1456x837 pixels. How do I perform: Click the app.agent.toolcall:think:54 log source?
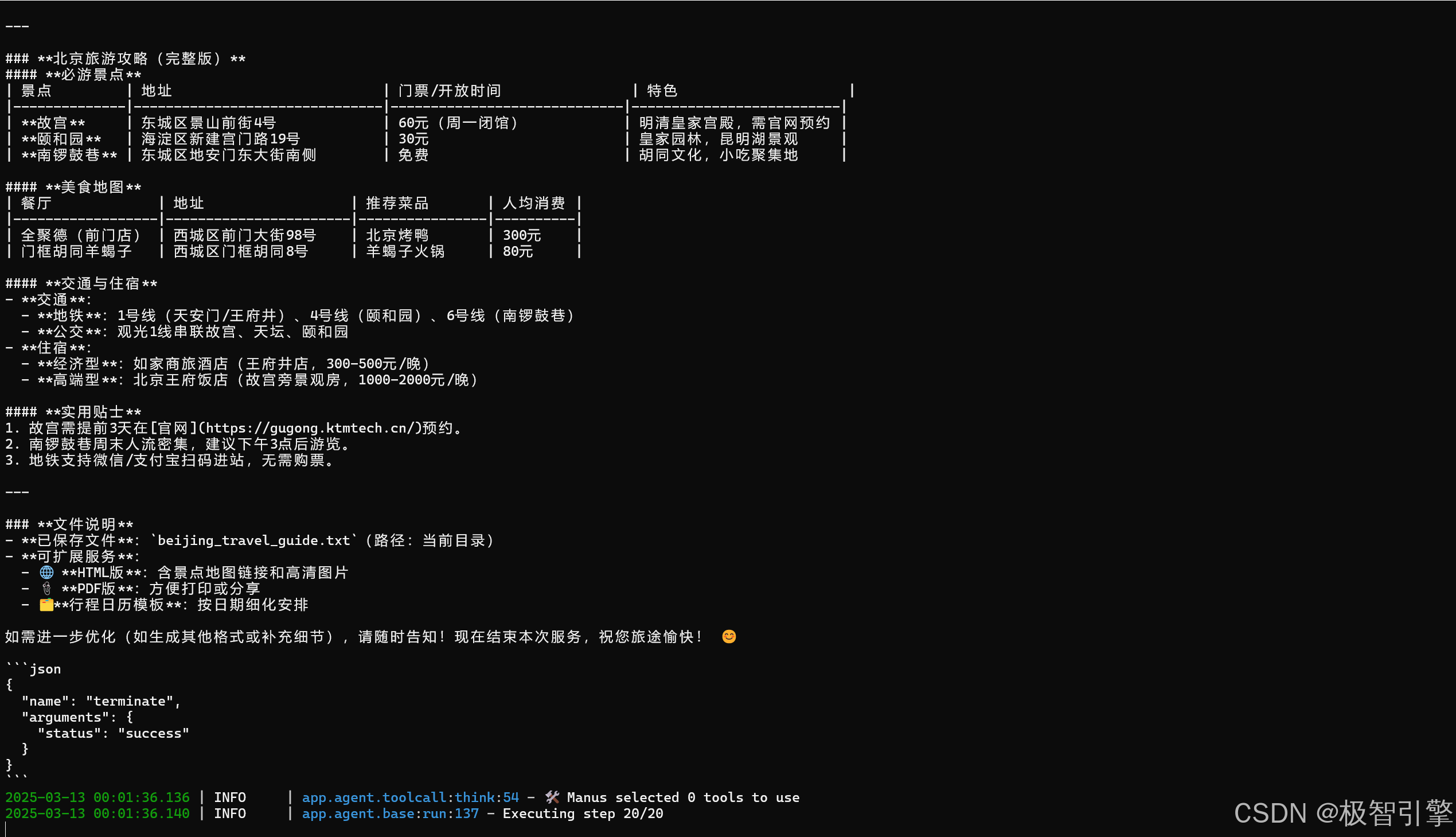pos(410,797)
